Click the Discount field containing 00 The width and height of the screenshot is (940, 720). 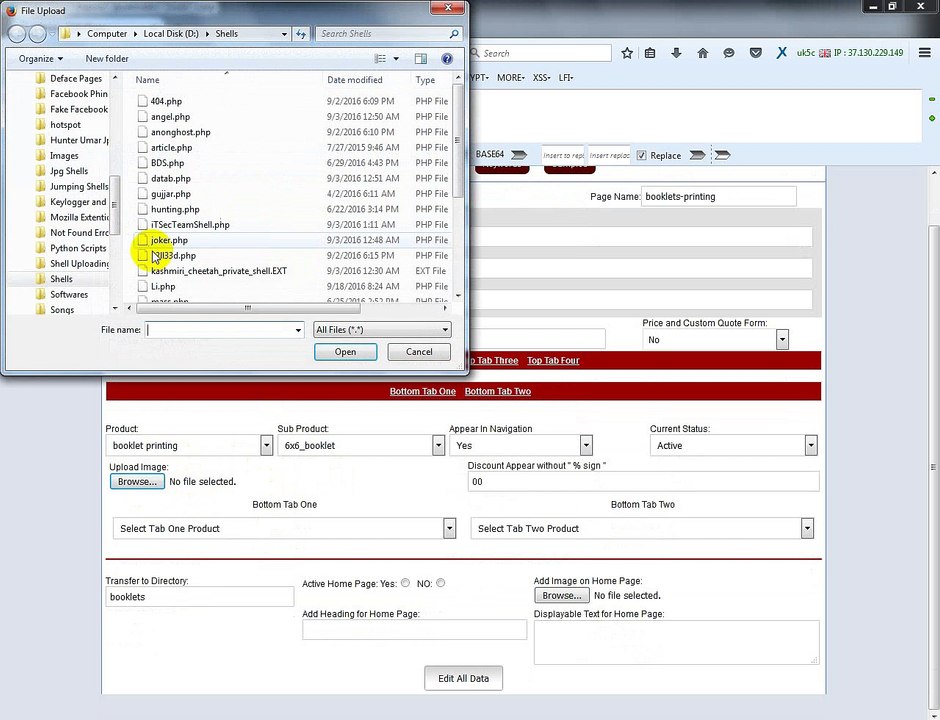643,481
